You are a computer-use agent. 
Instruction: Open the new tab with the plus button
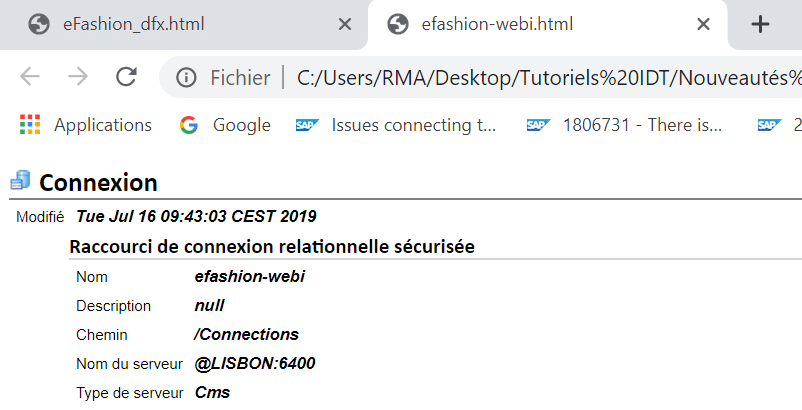(760, 24)
